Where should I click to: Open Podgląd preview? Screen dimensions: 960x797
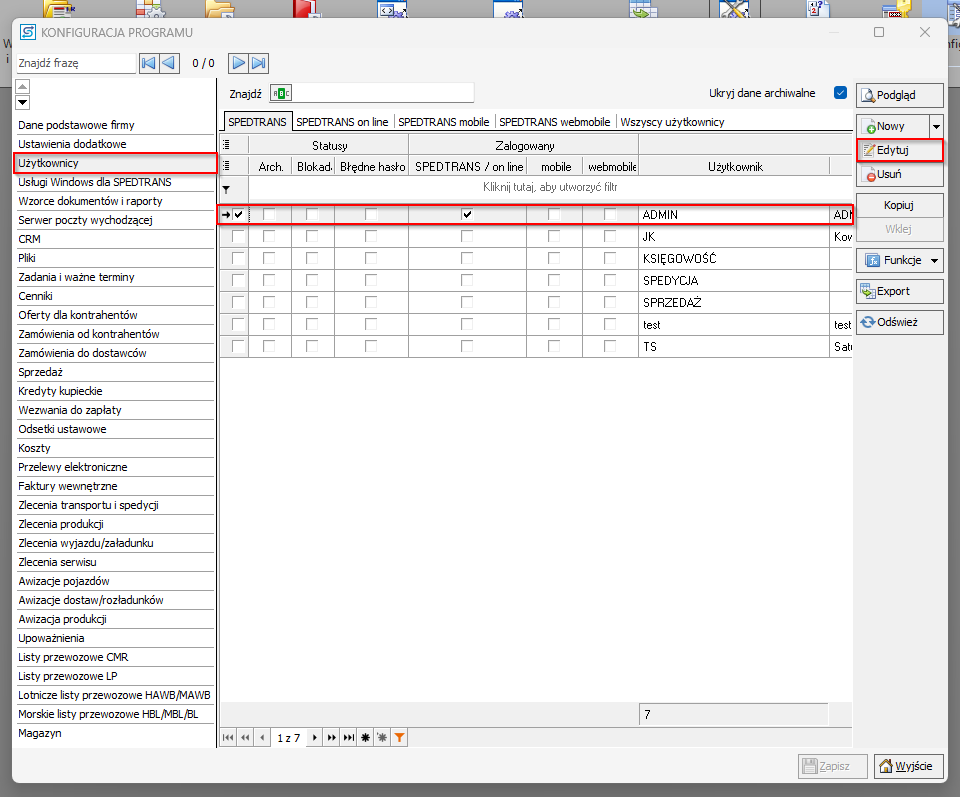(899, 96)
